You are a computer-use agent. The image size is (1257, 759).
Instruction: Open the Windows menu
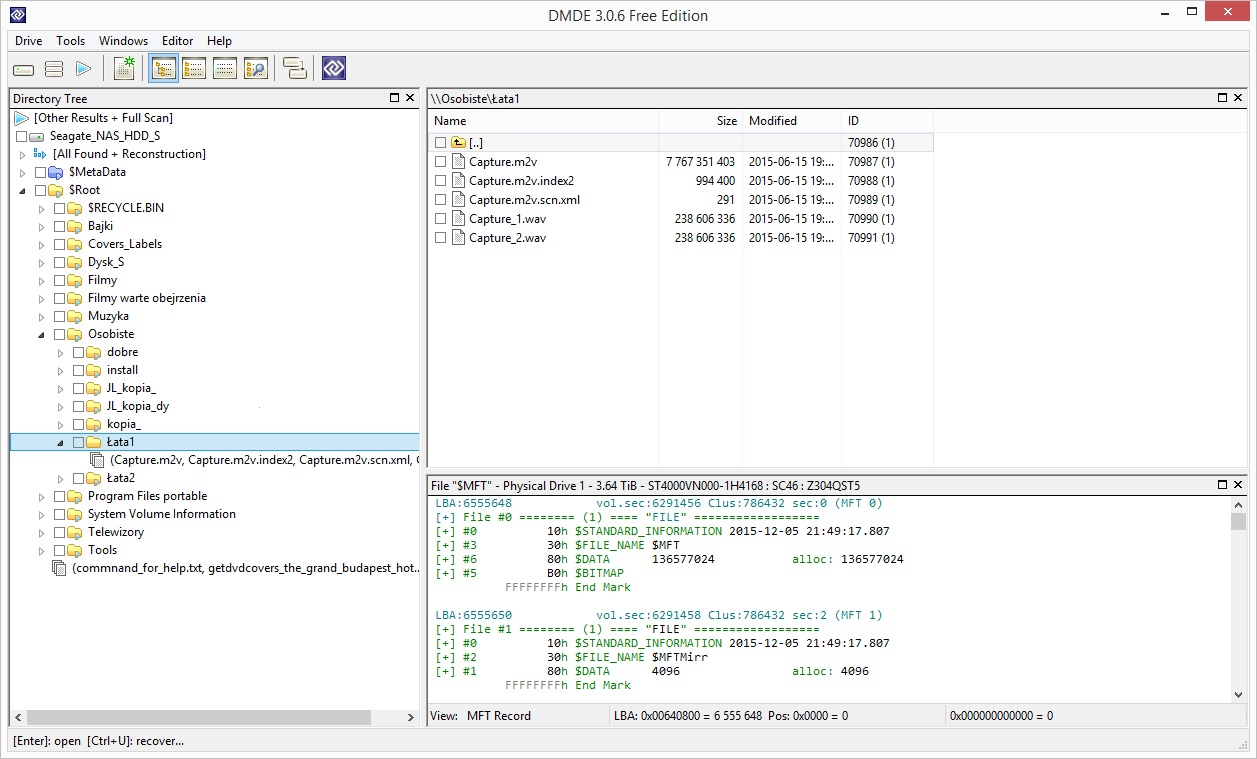click(x=123, y=41)
